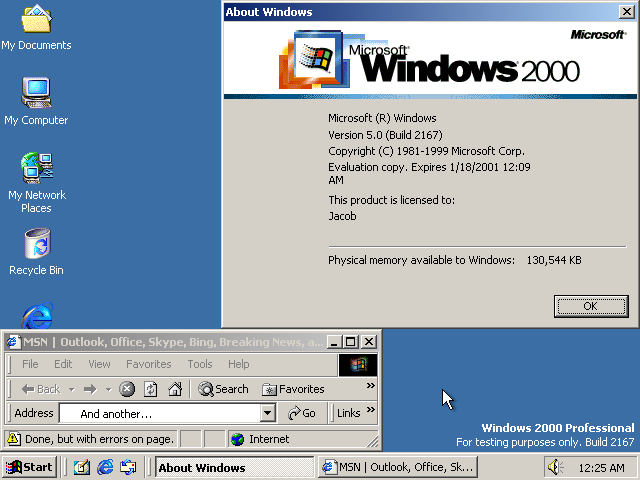Image resolution: width=640 pixels, height=480 pixels.
Task: Click the Internet zone globe icon
Action: [x=237, y=439]
